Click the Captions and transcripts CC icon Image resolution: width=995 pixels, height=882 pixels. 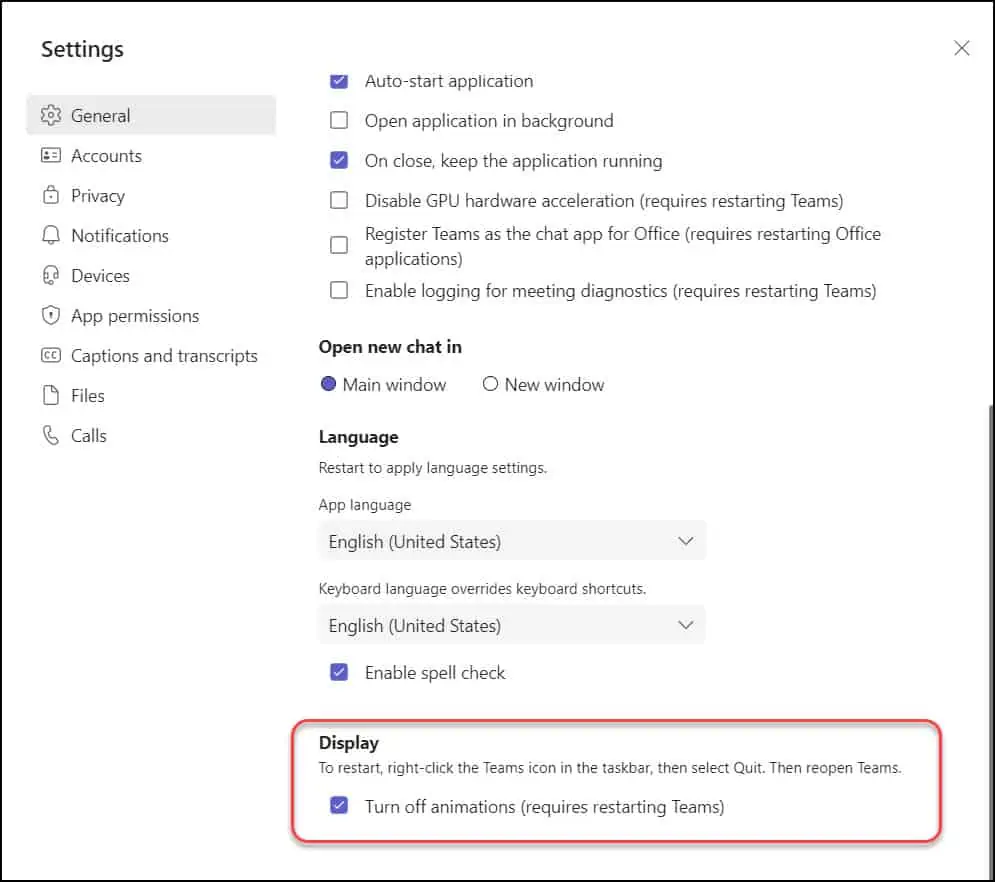(51, 356)
